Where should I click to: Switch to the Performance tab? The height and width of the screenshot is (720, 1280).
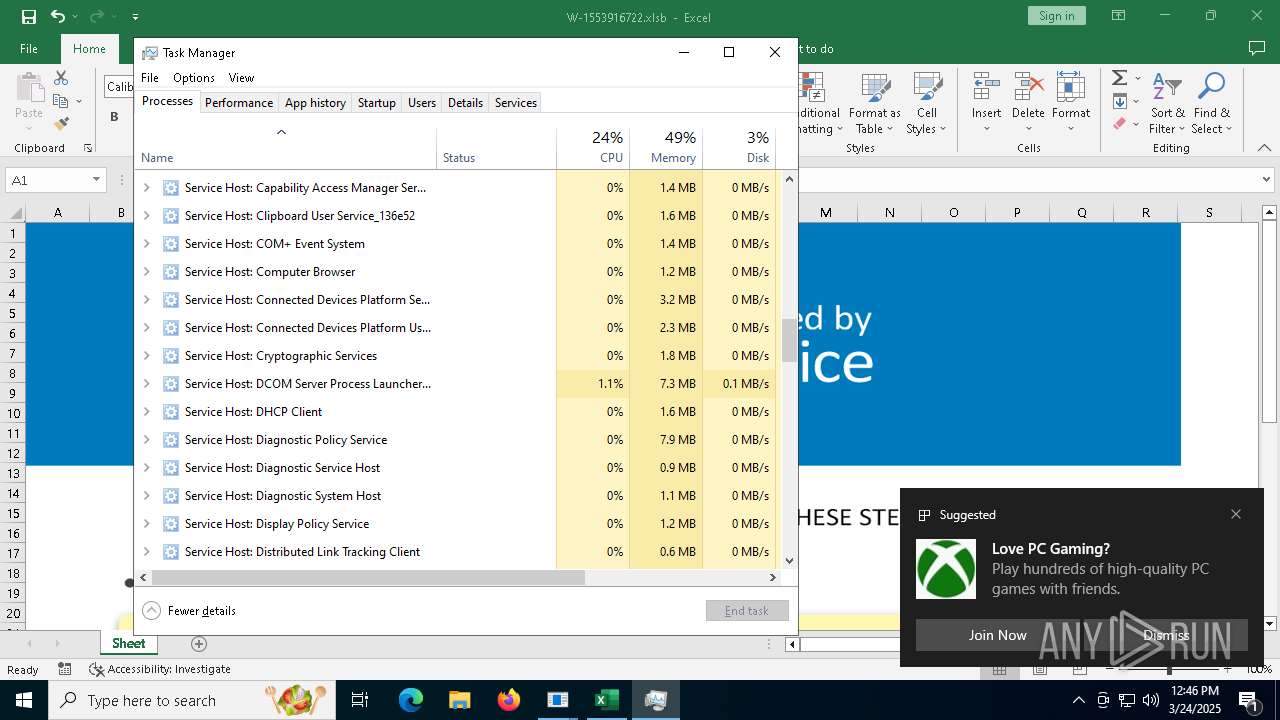[239, 103]
